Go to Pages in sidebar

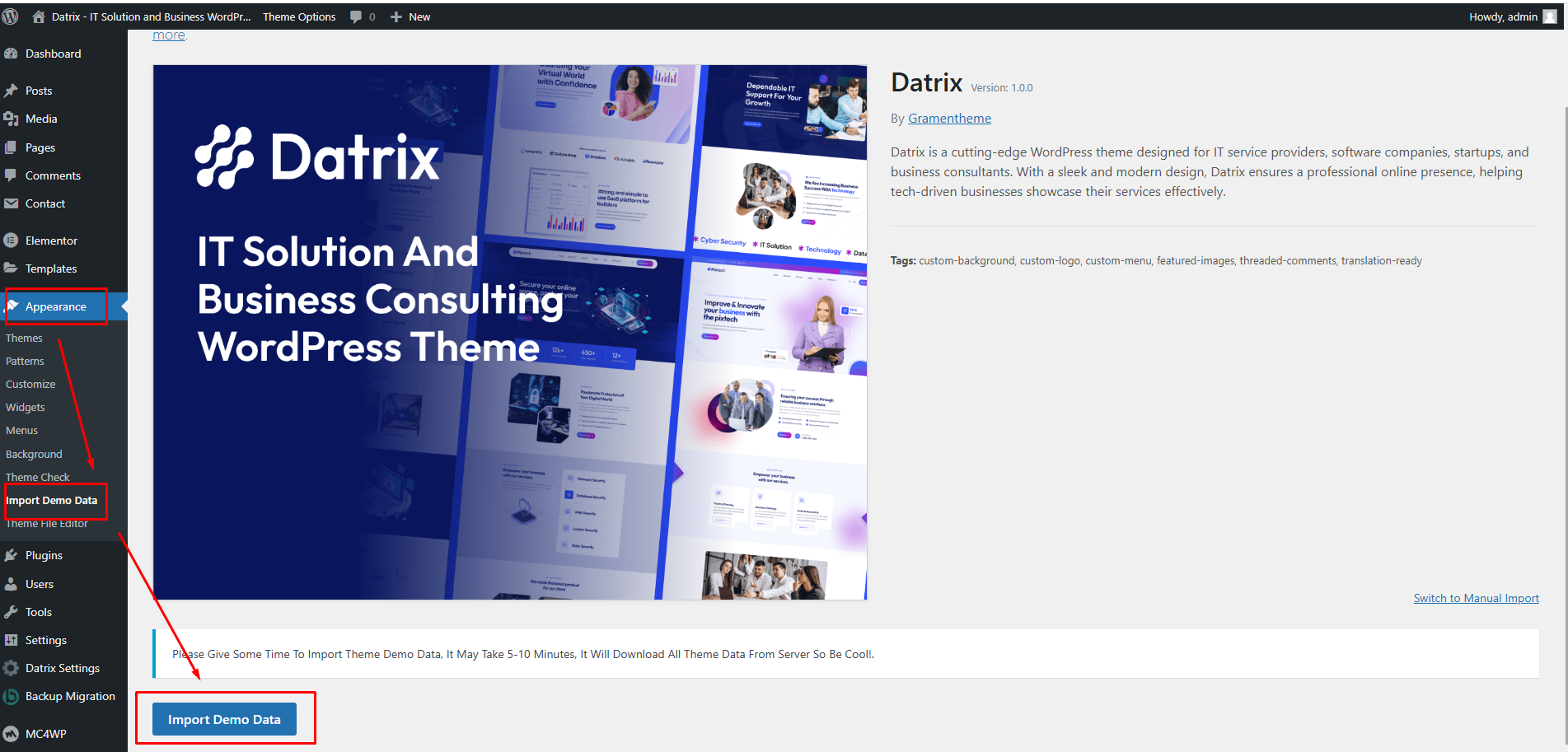pos(40,147)
